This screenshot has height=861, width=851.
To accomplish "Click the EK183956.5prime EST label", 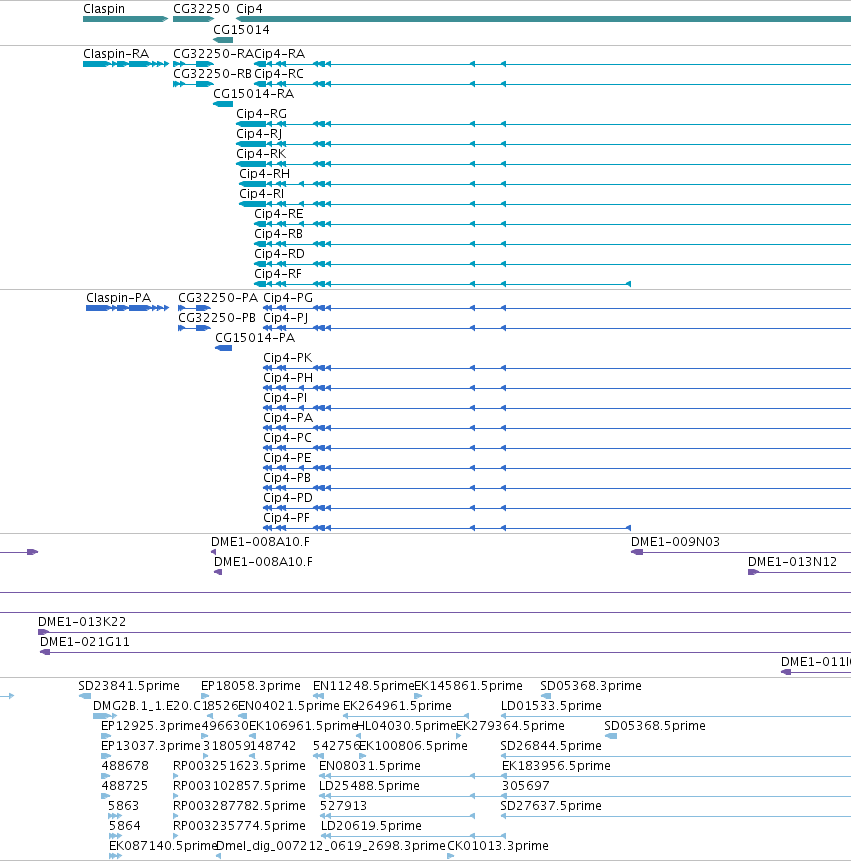I will click(556, 766).
